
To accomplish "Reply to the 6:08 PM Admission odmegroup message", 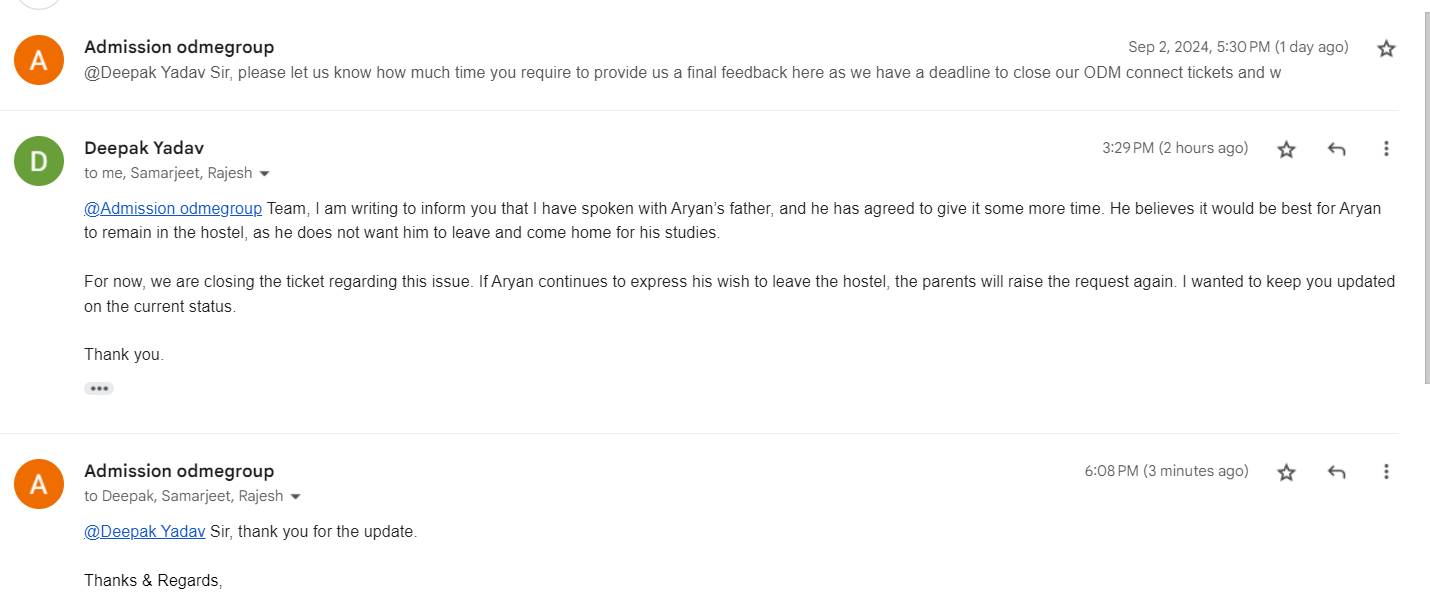I will point(1336,472).
